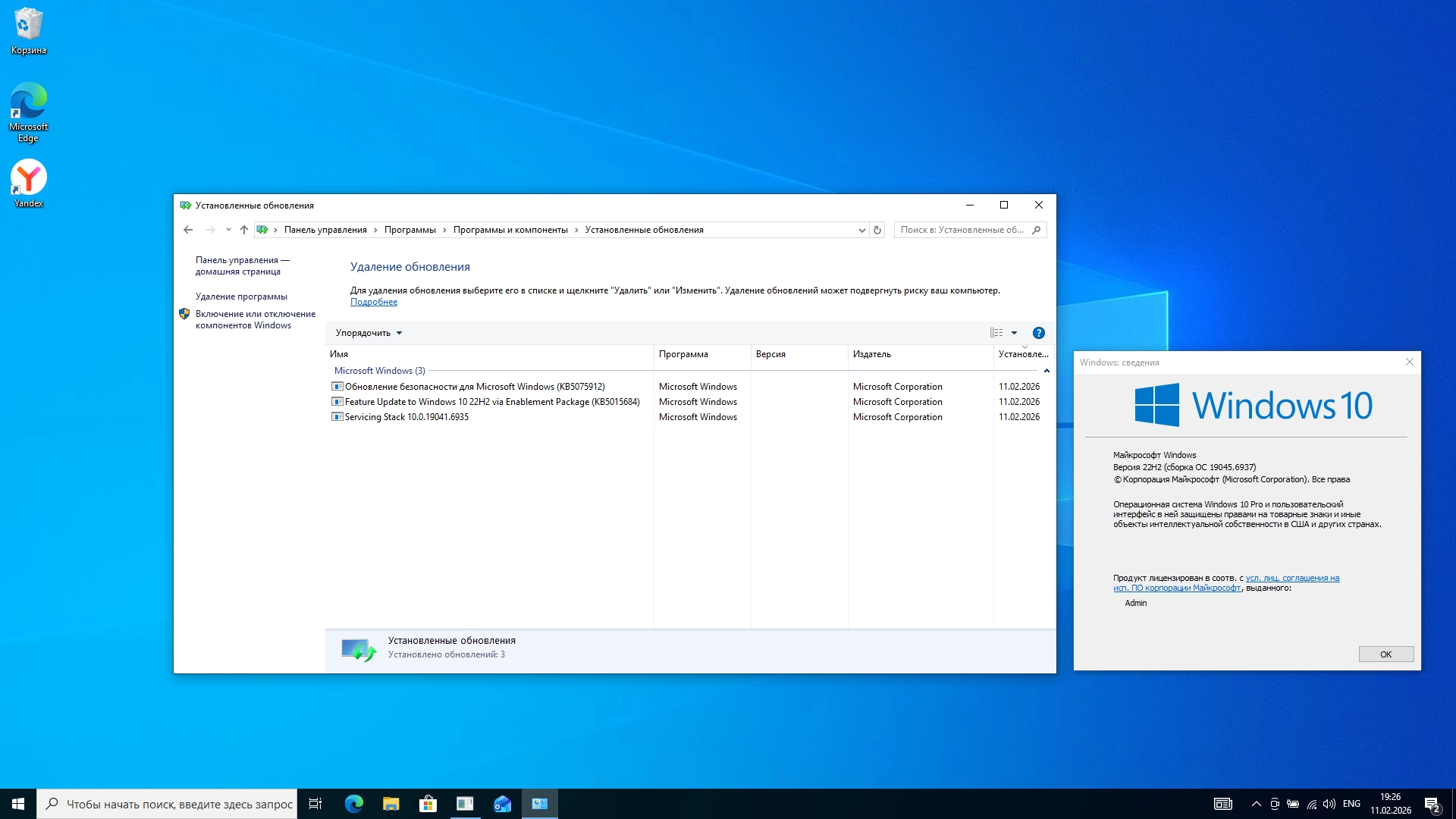Image resolution: width=1456 pixels, height=819 pixels.
Task: Click the Программы breadcrumb item
Action: [409, 230]
